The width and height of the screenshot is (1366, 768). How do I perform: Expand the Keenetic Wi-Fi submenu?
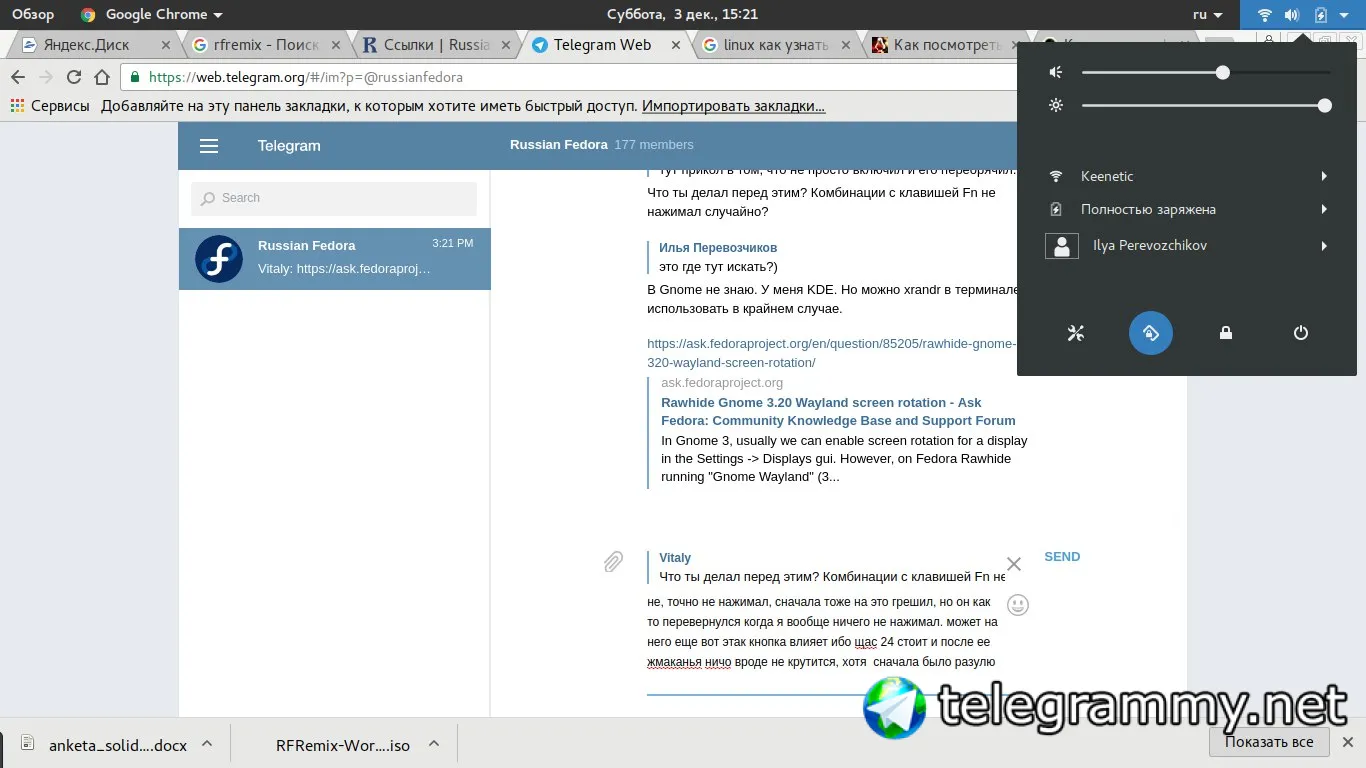pyautogui.click(x=1324, y=176)
